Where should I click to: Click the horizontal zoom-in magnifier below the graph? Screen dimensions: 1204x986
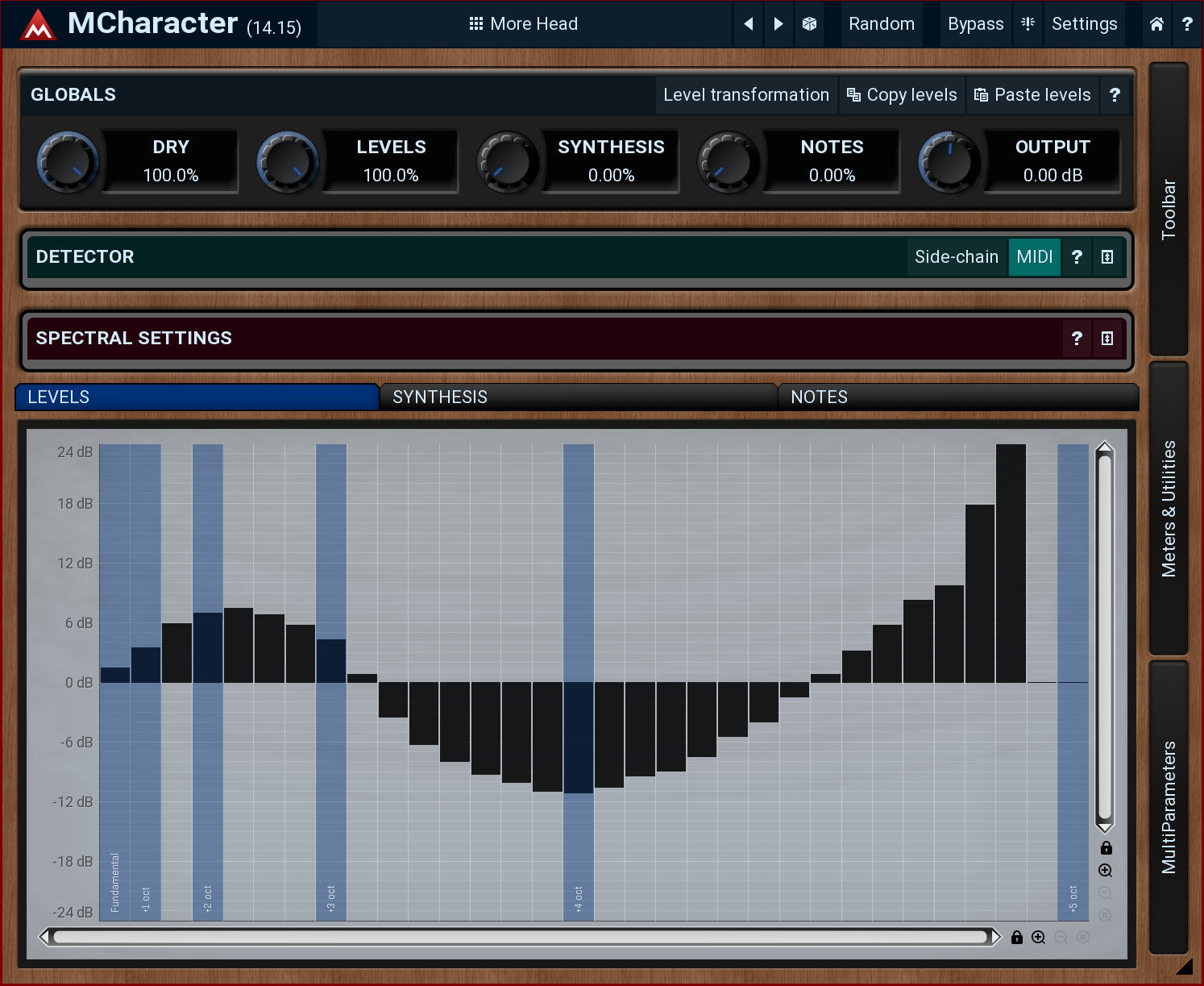coord(1039,937)
